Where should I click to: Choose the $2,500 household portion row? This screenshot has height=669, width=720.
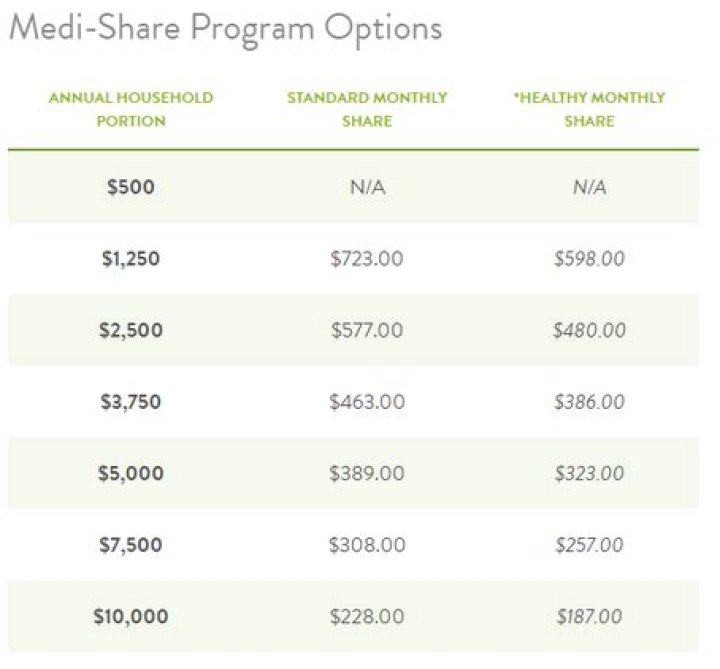click(x=131, y=330)
